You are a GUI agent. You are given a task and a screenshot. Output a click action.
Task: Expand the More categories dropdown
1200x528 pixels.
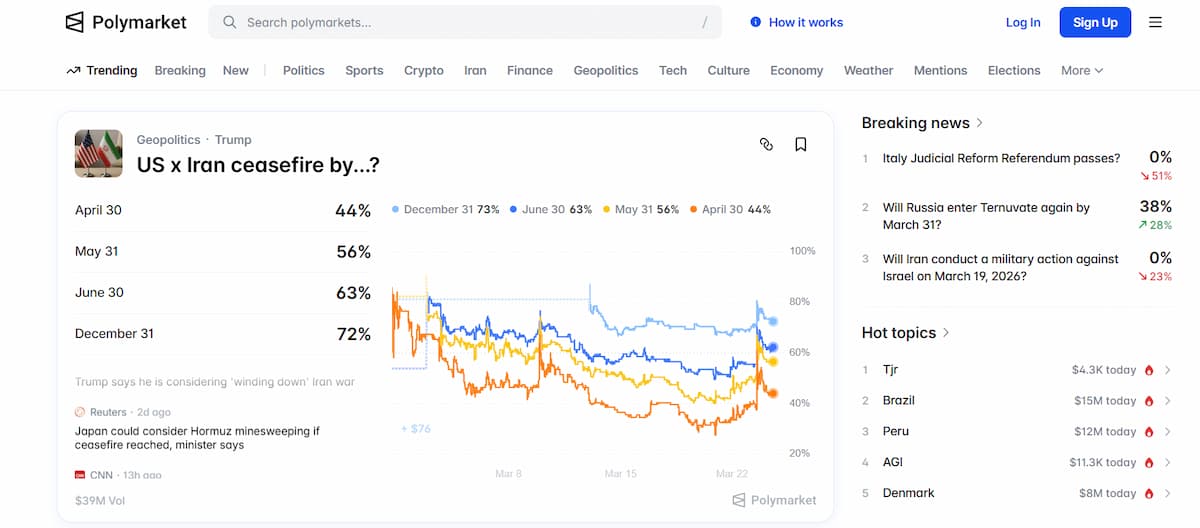point(1082,71)
